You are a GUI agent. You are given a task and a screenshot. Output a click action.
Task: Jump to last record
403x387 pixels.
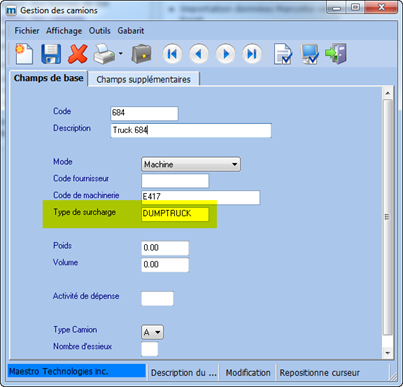252,54
